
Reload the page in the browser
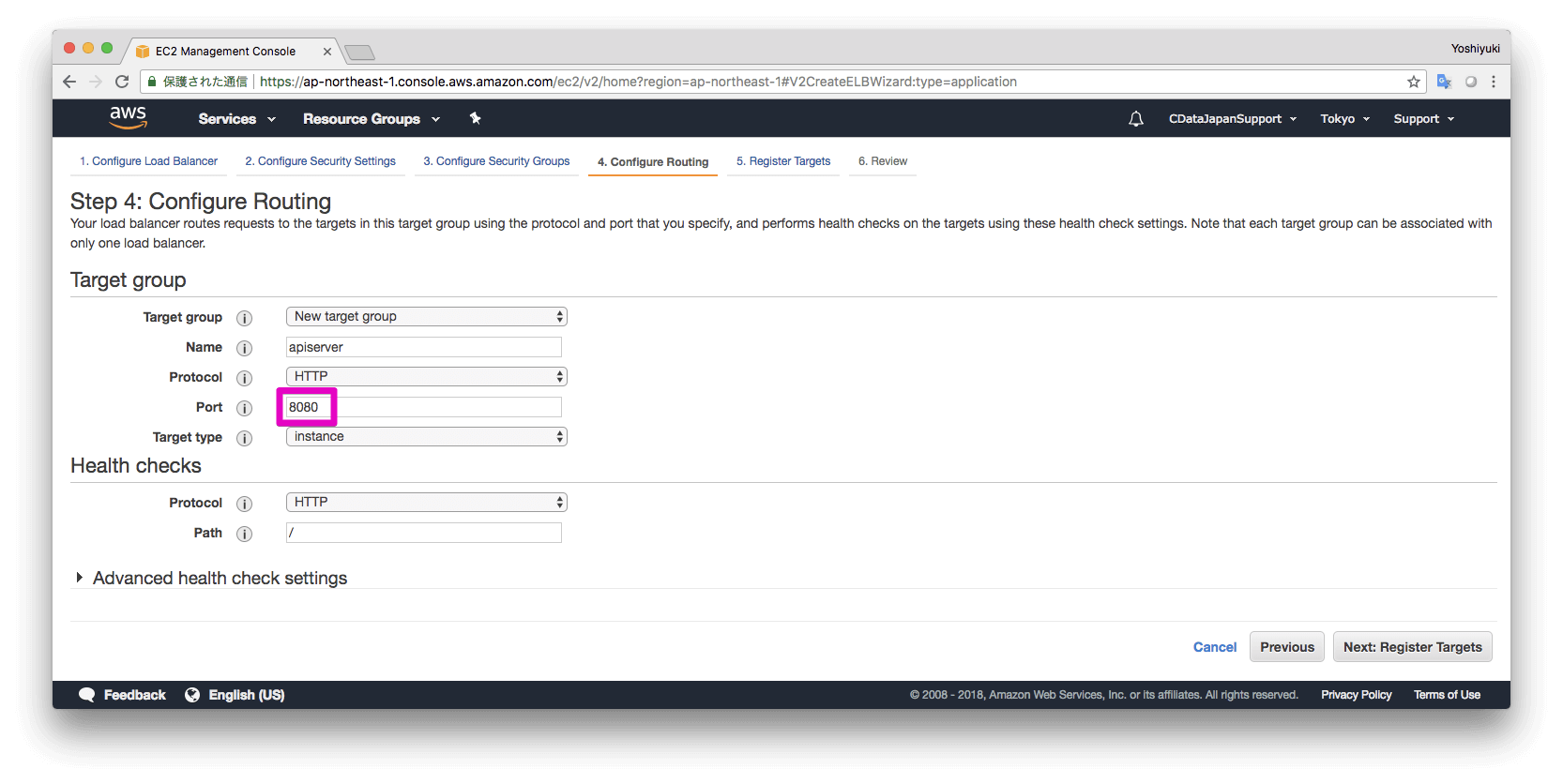tap(122, 82)
